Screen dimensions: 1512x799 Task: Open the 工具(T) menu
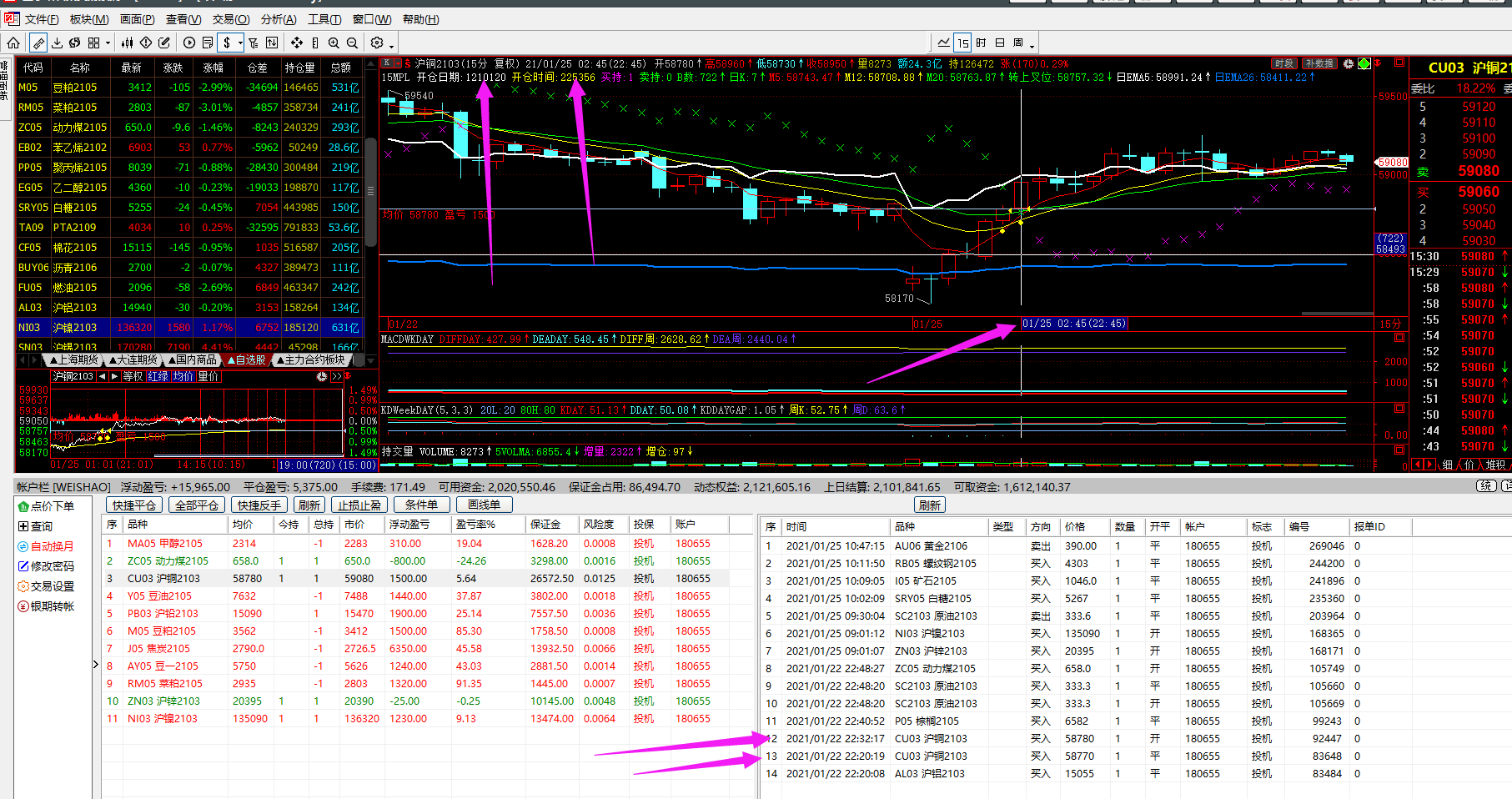(x=324, y=19)
